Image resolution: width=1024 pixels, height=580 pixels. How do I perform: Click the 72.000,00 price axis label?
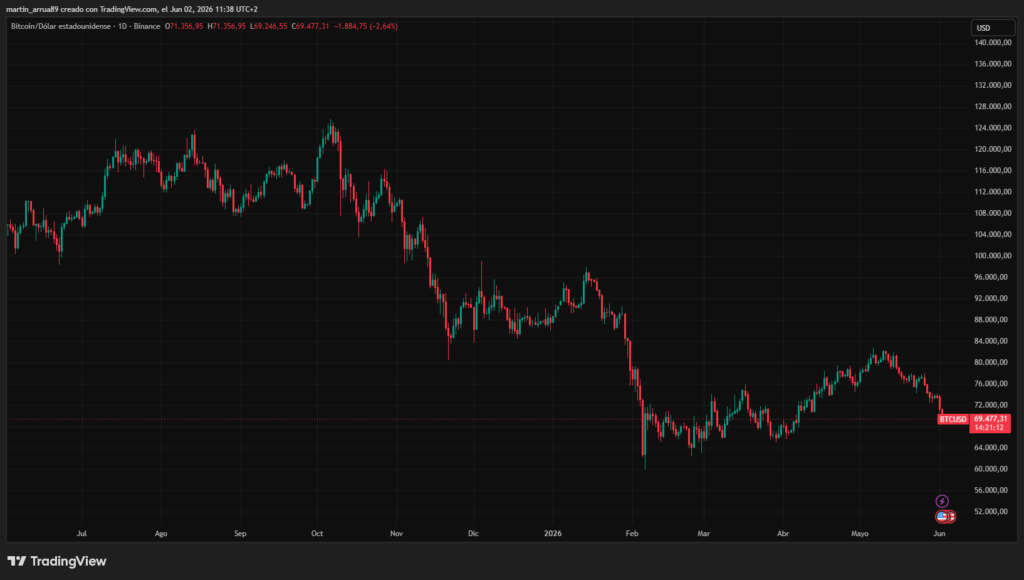point(993,405)
